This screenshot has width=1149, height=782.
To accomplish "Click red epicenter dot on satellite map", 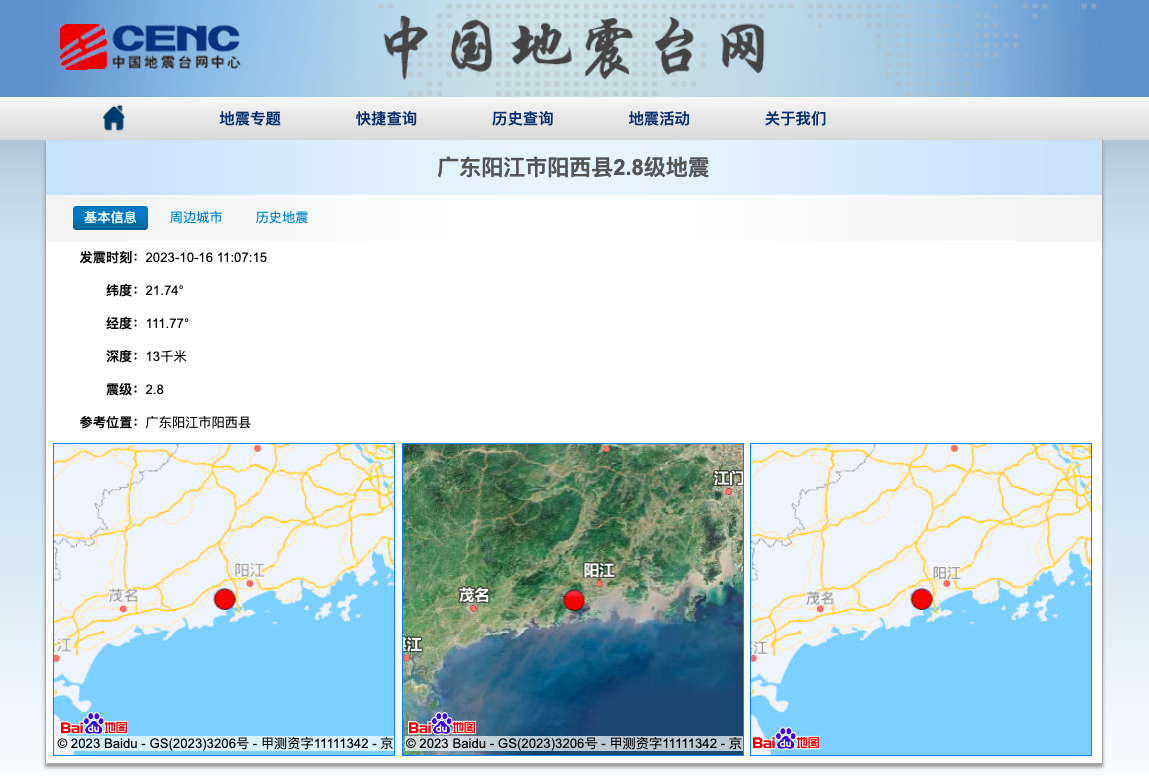I will tap(574, 600).
